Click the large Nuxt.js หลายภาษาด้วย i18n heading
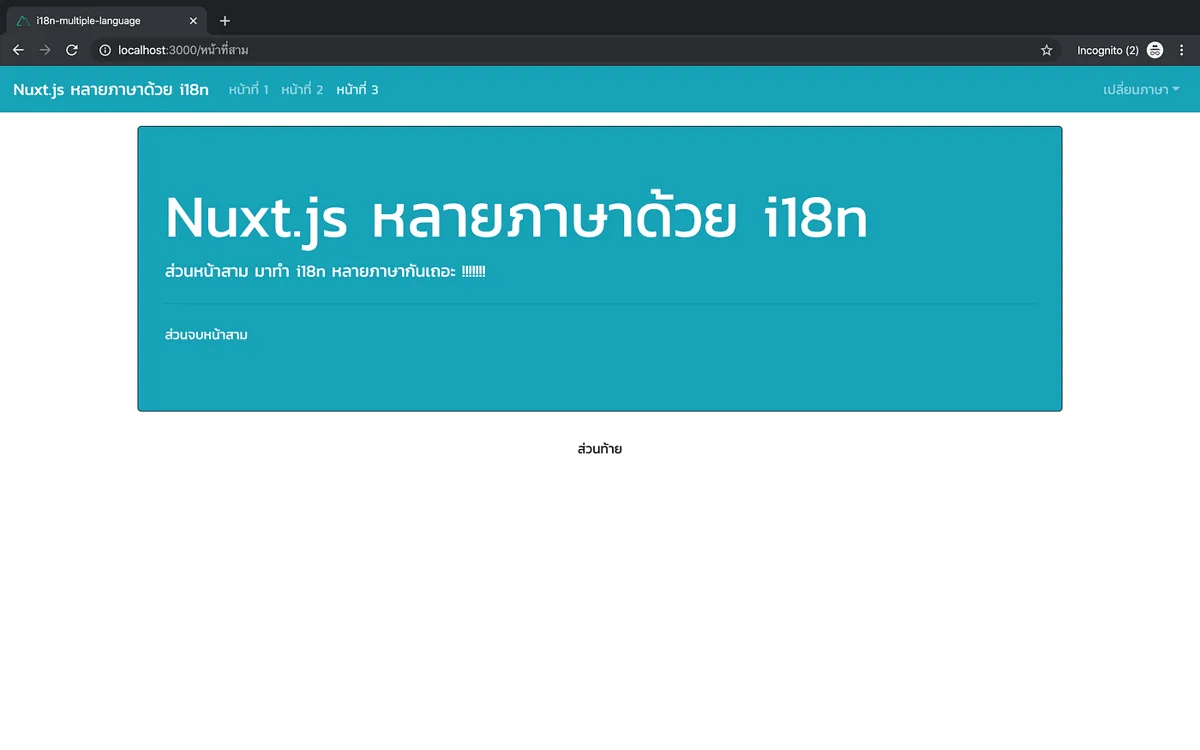Image resolution: width=1200 pixels, height=750 pixels. pyautogui.click(x=516, y=217)
